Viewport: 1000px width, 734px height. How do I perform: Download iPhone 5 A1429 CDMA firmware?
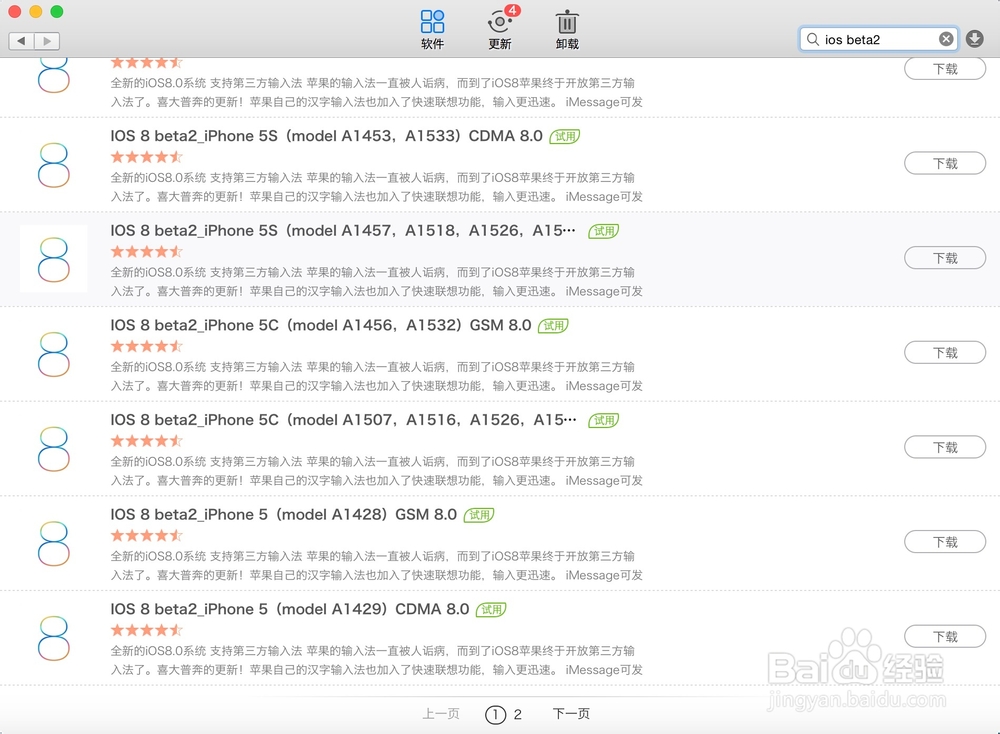tap(945, 636)
